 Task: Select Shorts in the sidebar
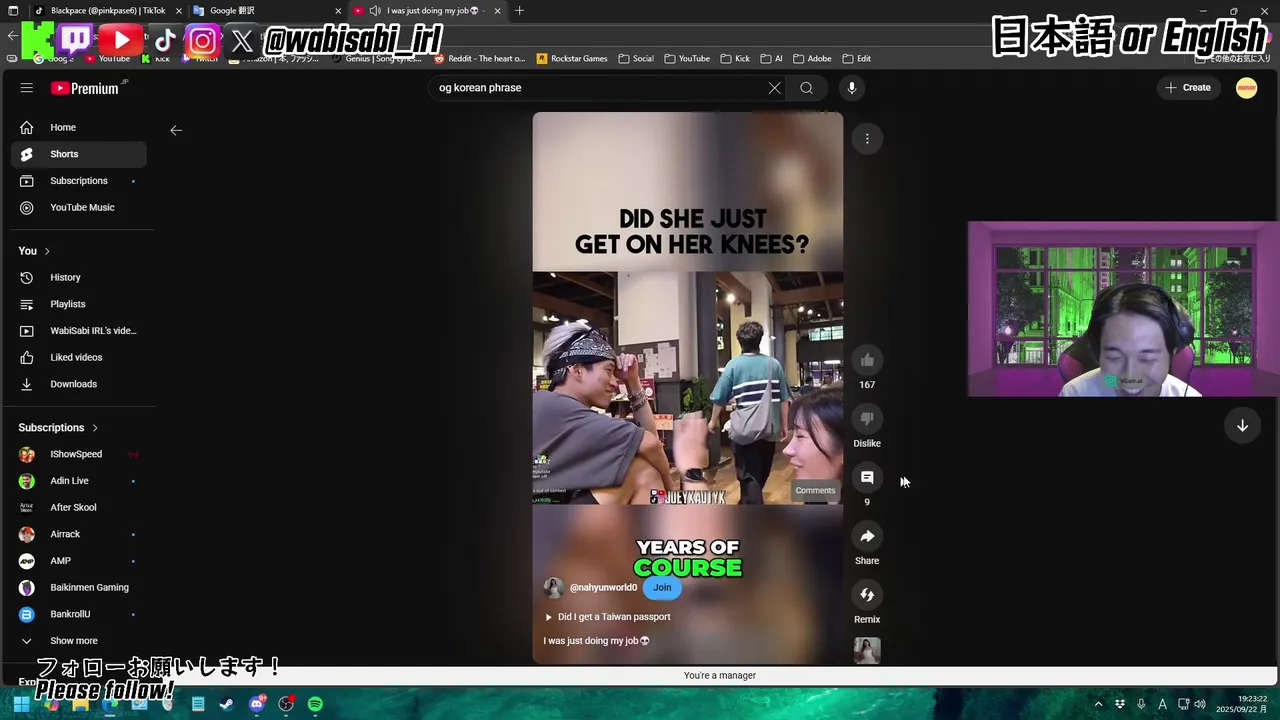[x=78, y=154]
